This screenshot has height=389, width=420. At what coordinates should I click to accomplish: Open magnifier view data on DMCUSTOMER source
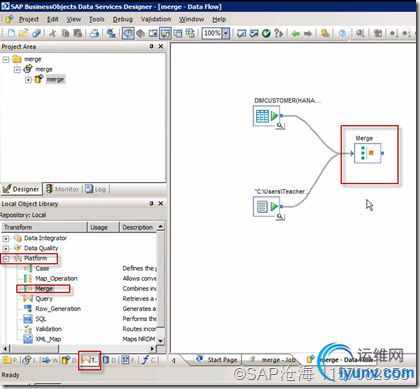[x=280, y=126]
